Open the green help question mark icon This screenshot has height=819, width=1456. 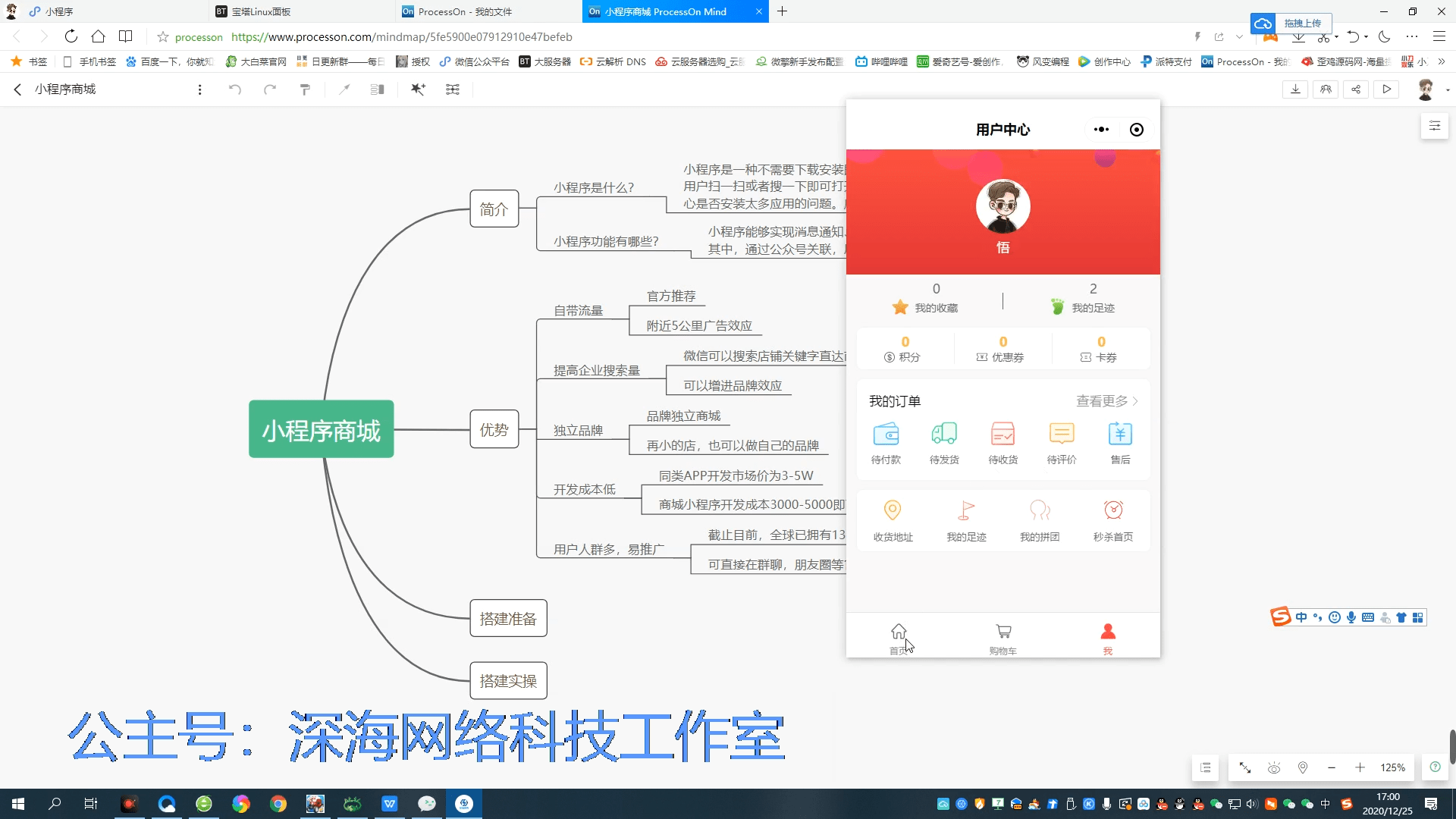coord(1435,767)
